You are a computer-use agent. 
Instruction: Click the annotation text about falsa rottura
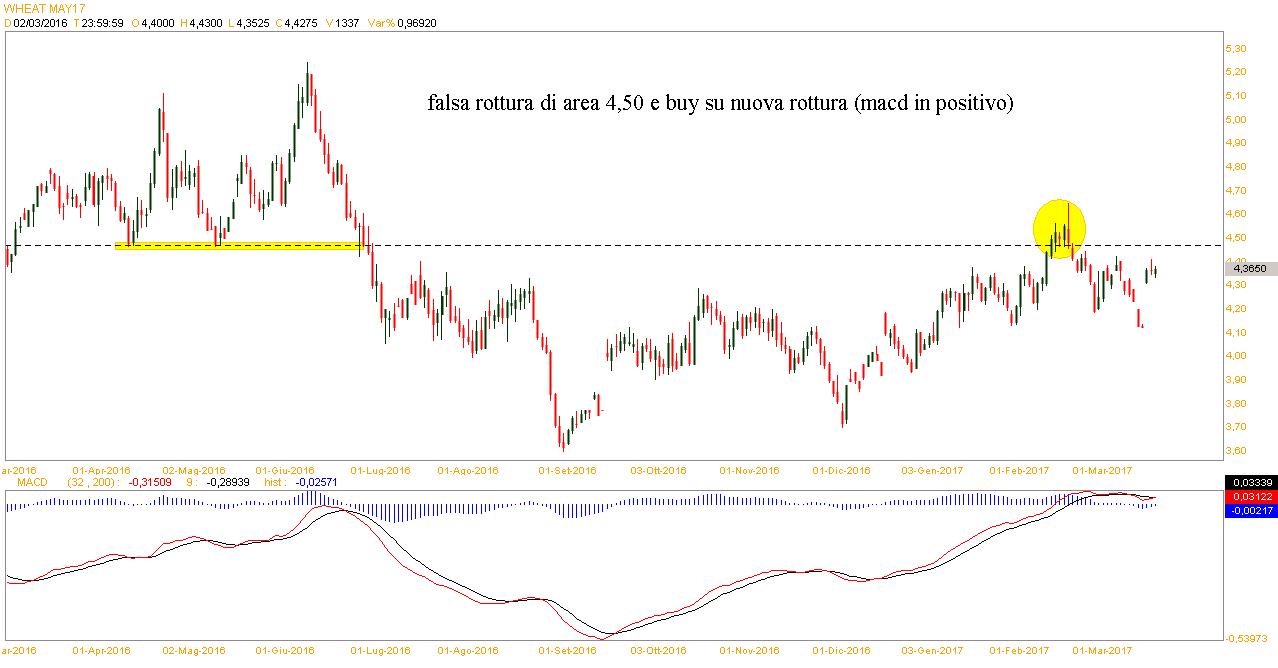click(720, 103)
